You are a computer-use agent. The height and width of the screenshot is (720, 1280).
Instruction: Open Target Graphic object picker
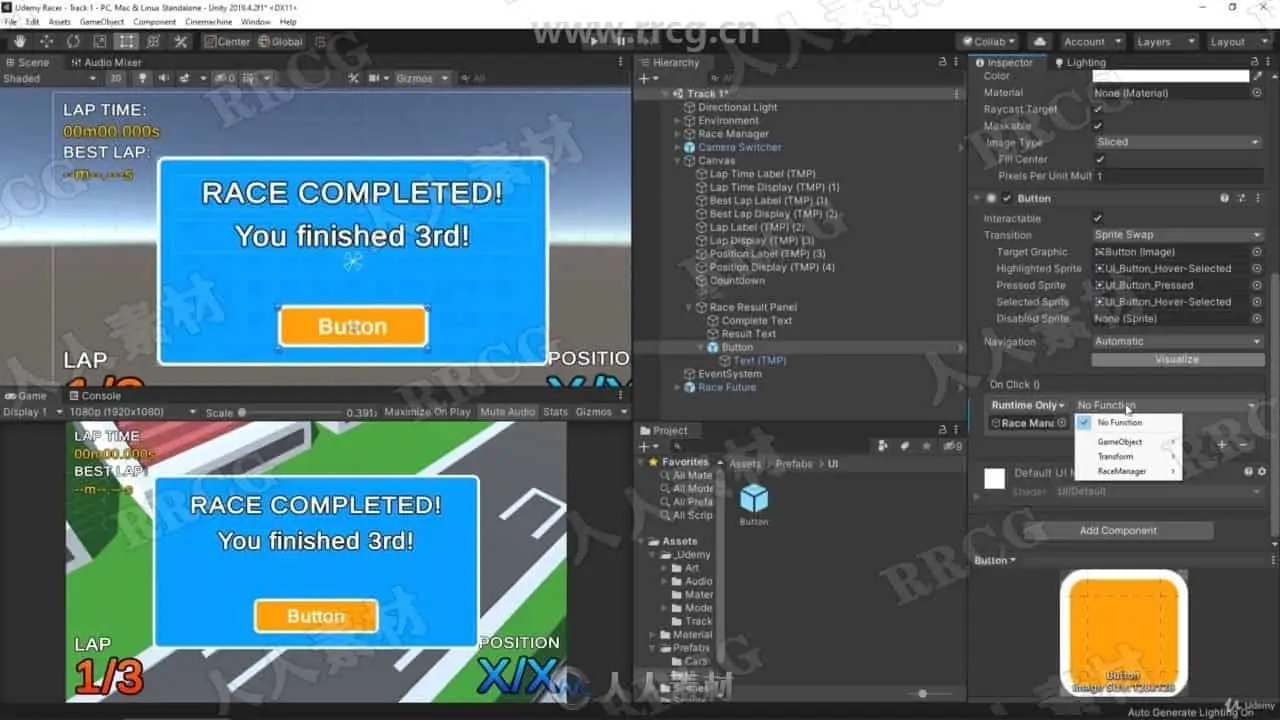[1257, 252]
